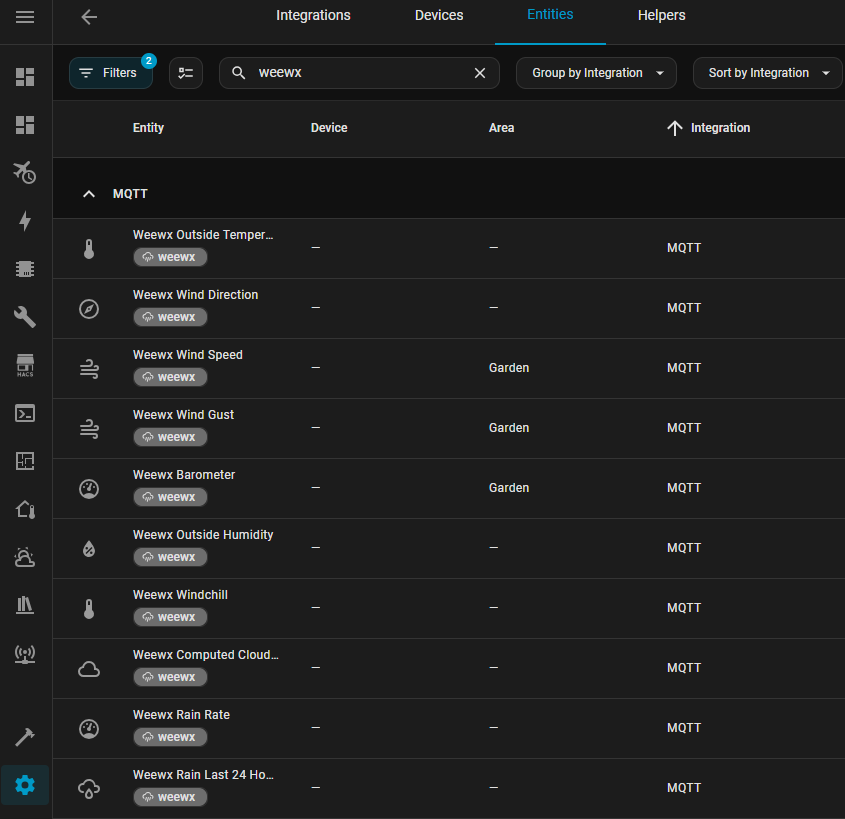The image size is (845, 819).
Task: Click the Settings gear in sidebar
Action: click(25, 785)
